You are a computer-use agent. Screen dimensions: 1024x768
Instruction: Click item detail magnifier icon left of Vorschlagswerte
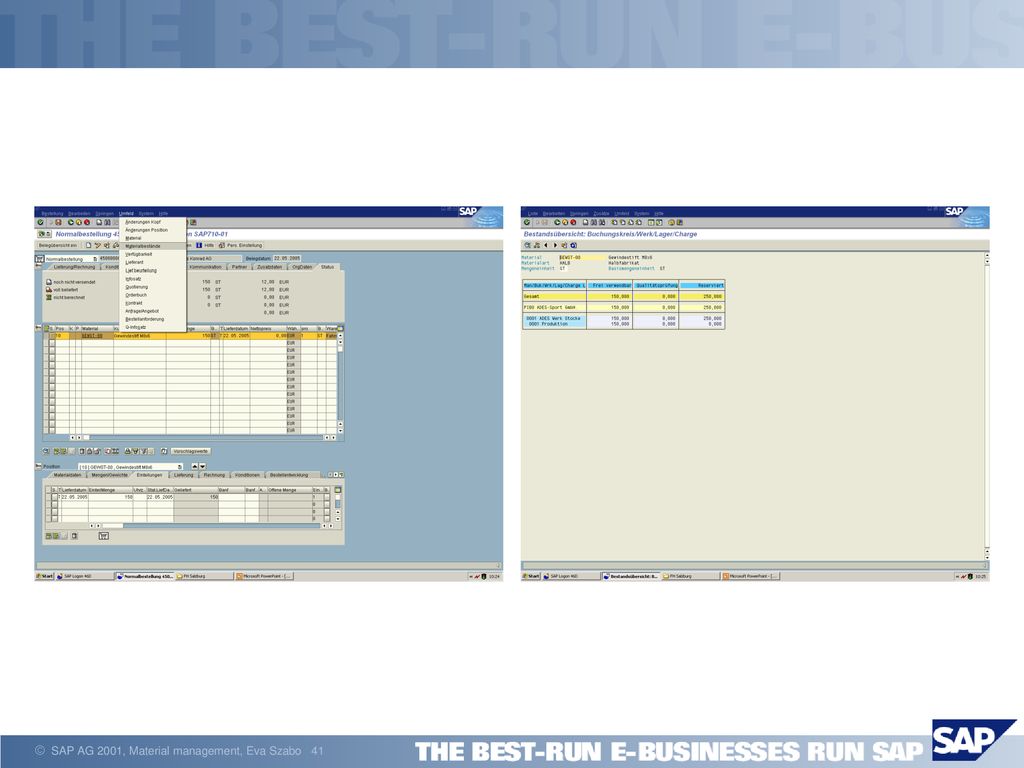pyautogui.click(x=46, y=451)
